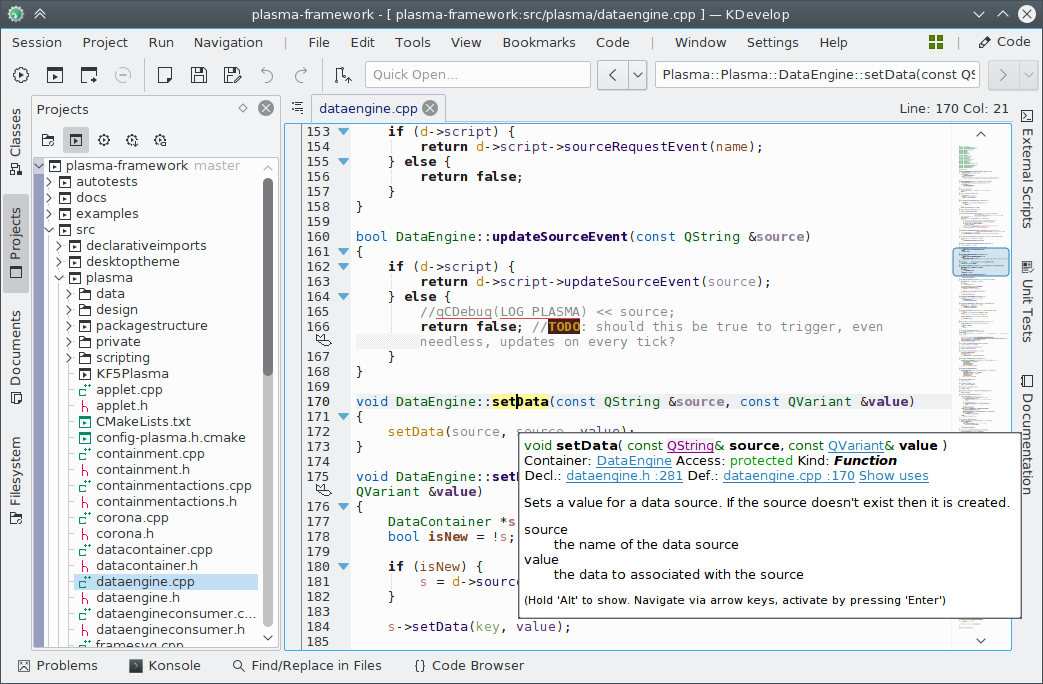Switch to the dataengine.cpp tab
The width and height of the screenshot is (1043, 684).
tap(370, 108)
